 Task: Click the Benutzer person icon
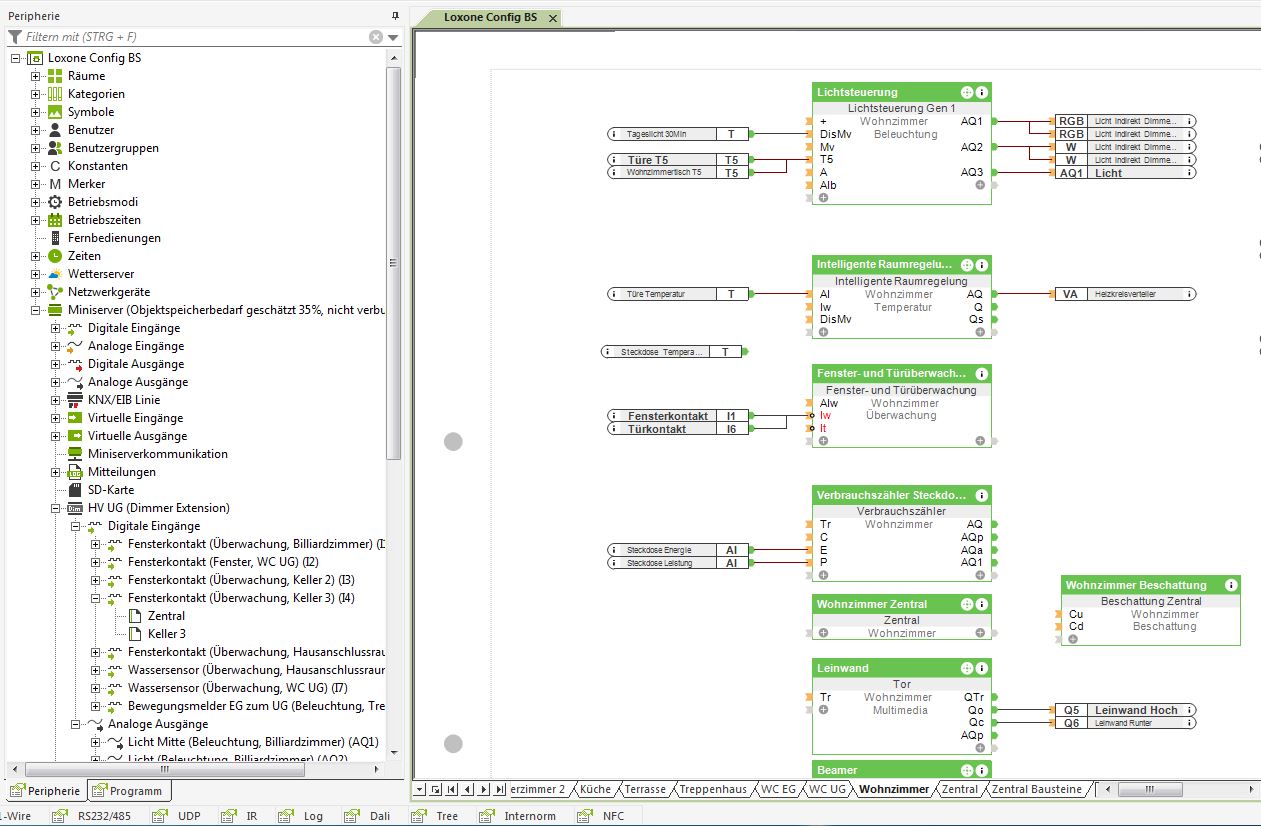click(x=55, y=130)
